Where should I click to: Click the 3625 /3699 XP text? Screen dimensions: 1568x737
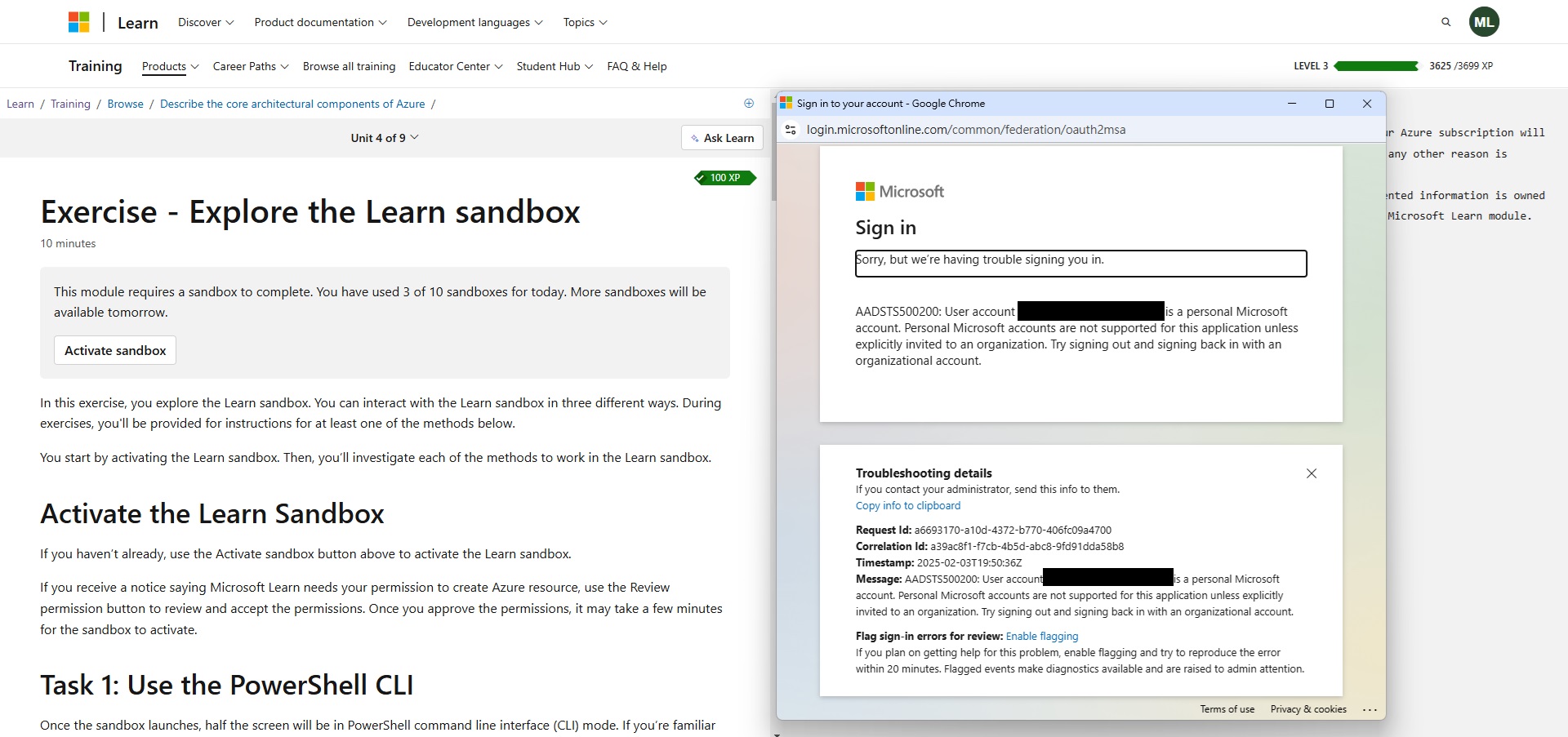[x=1461, y=66]
